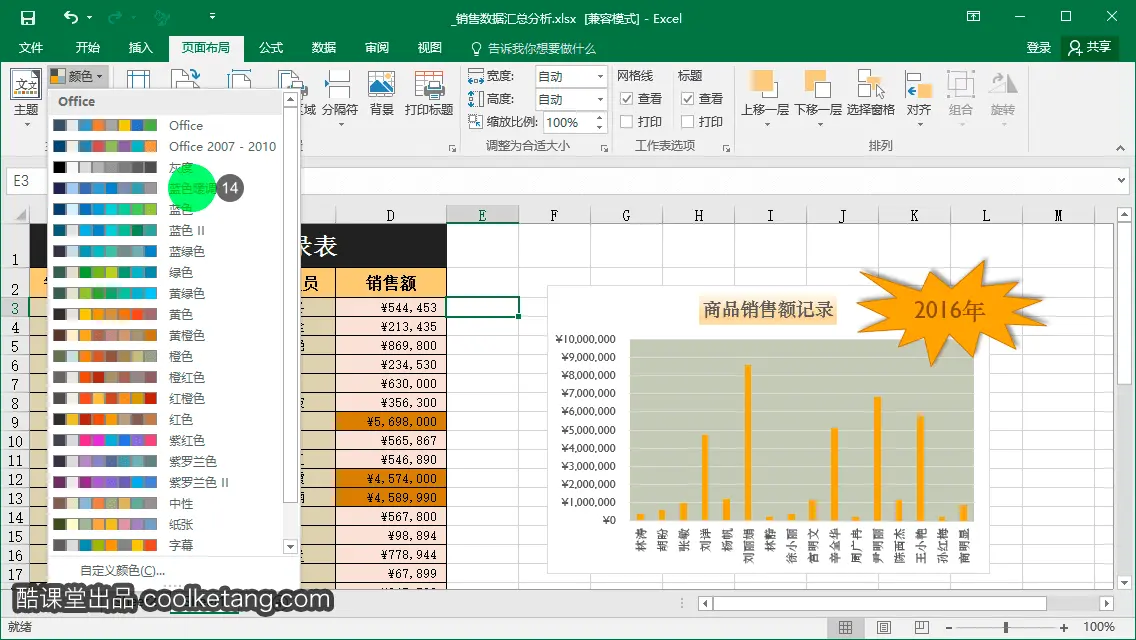This screenshot has height=640, width=1136.
Task: Select row header 9
Action: [14, 422]
